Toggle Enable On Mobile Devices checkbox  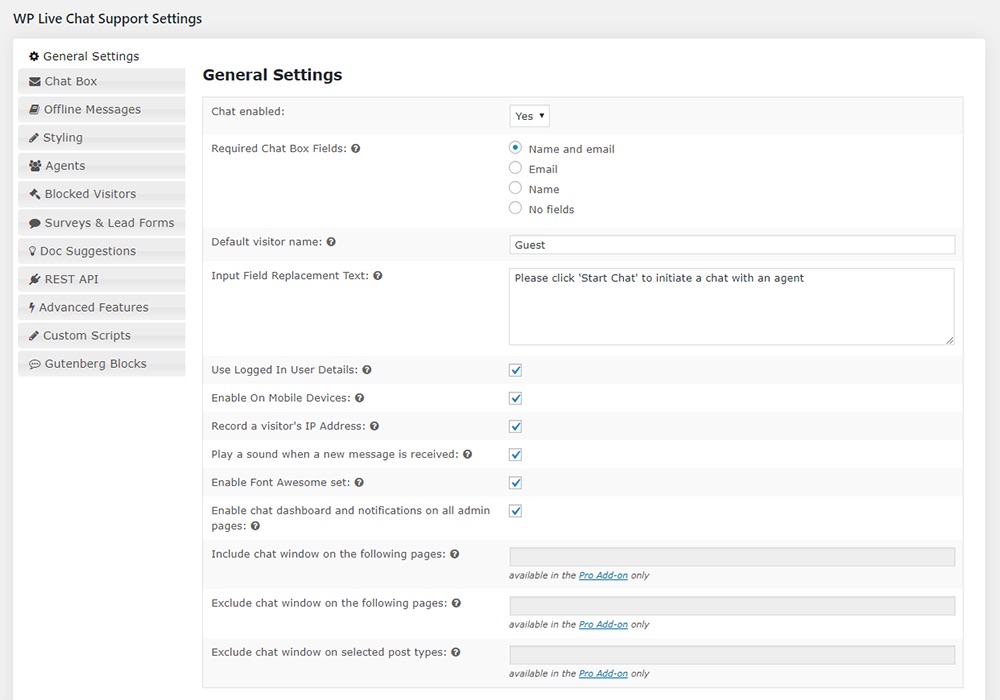515,398
